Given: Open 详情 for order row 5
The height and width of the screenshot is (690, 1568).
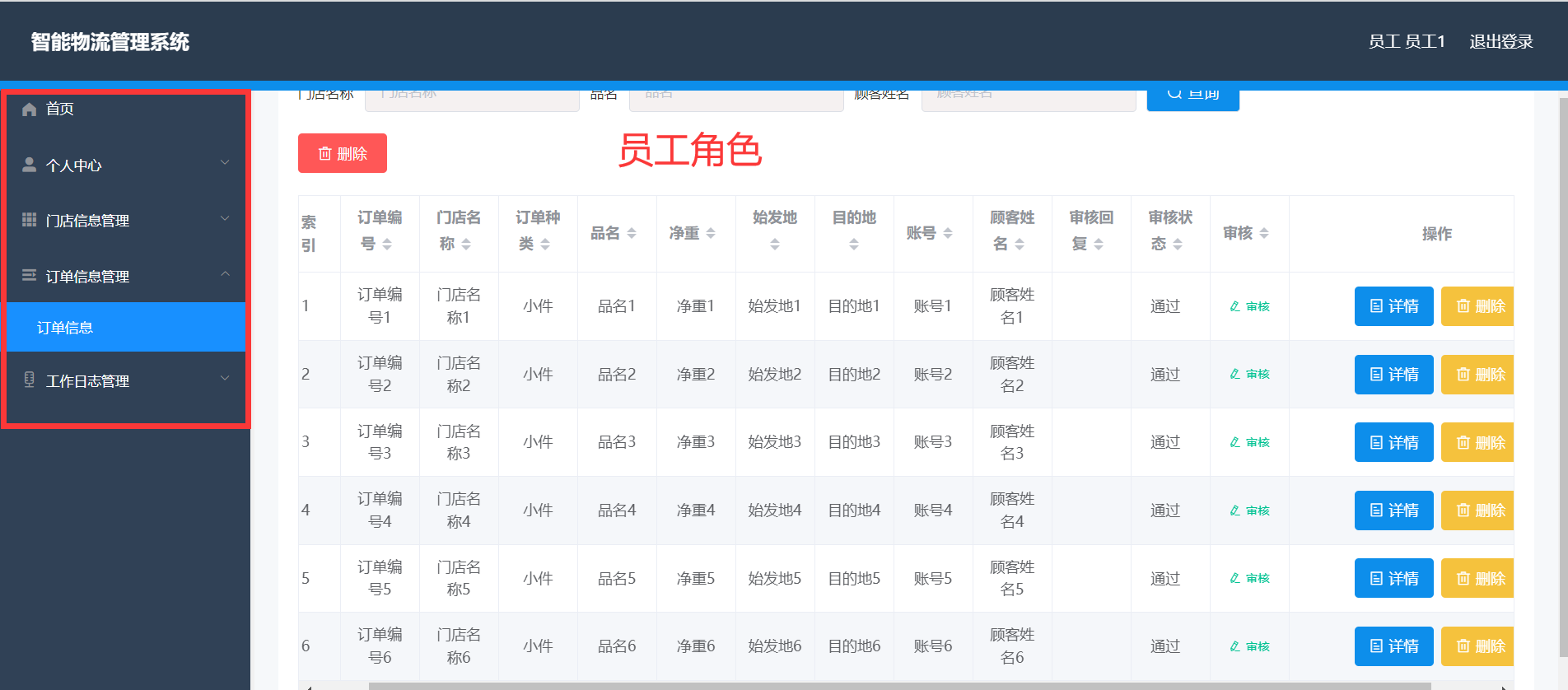Looking at the screenshot, I should click(1394, 578).
